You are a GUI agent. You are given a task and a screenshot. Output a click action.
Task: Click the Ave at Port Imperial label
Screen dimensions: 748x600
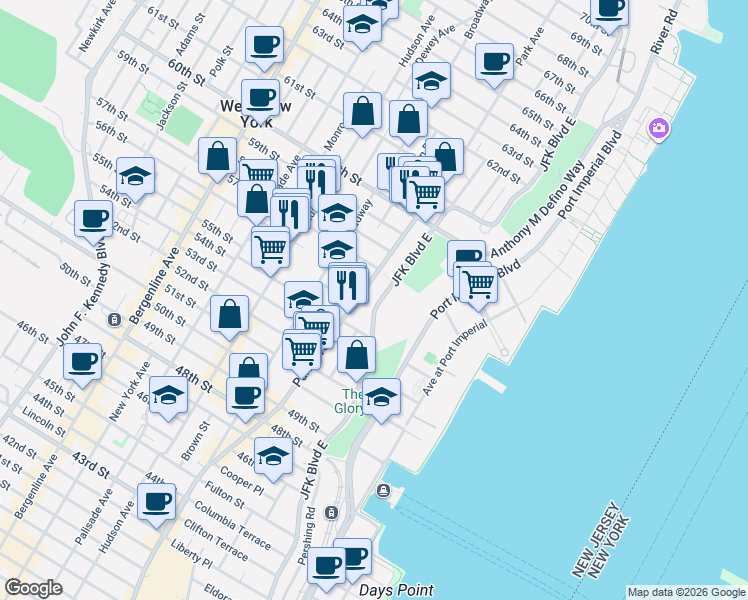pos(455,358)
